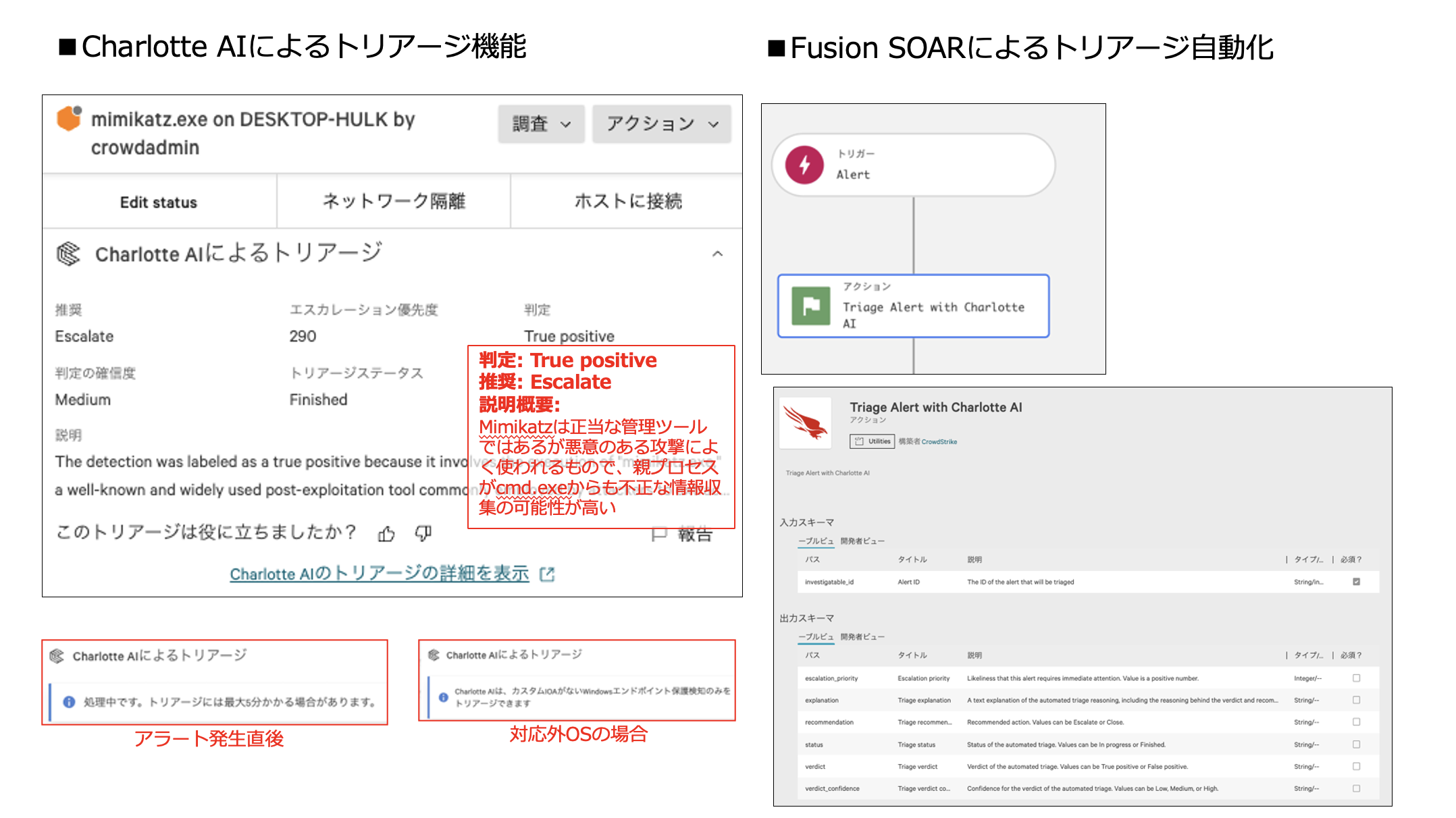Select the input schema table view tab
Viewport: 1456px width, 818px height.
click(x=816, y=541)
